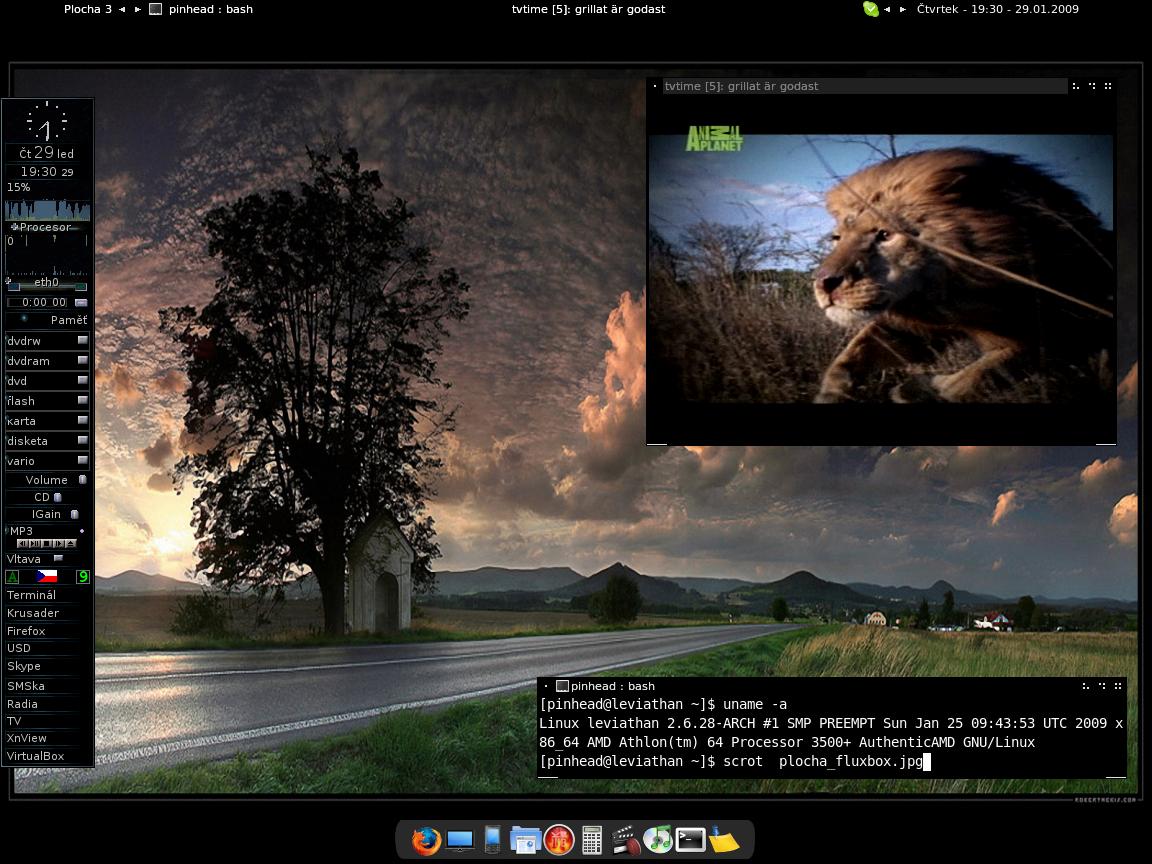This screenshot has height=864, width=1152.
Task: Click right arrow next to the clock in toolbar
Action: (903, 10)
